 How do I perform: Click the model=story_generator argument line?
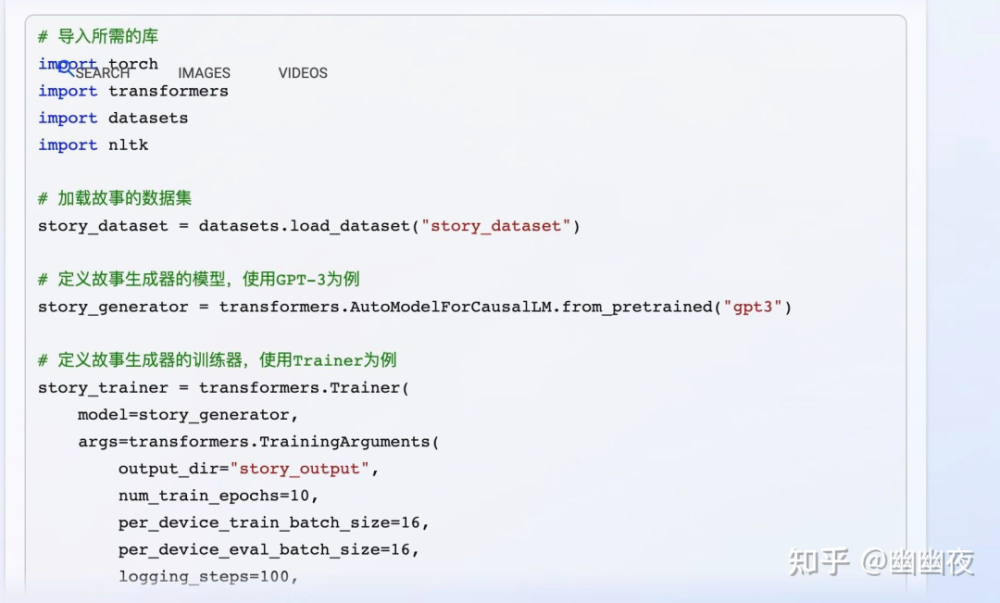point(188,415)
